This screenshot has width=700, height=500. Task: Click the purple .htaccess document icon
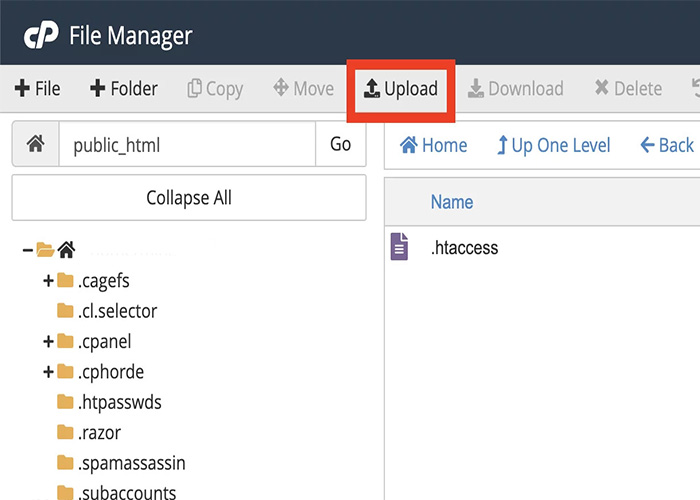point(400,246)
